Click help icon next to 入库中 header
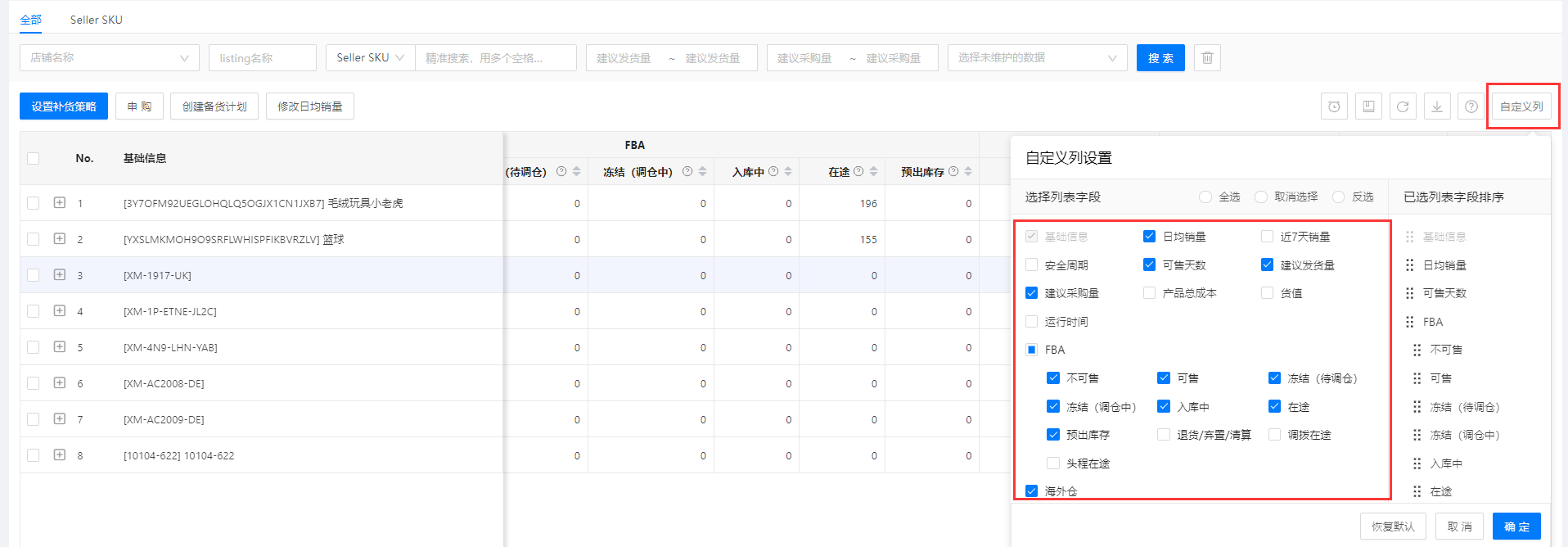Image resolution: width=1568 pixels, height=547 pixels. (x=773, y=172)
